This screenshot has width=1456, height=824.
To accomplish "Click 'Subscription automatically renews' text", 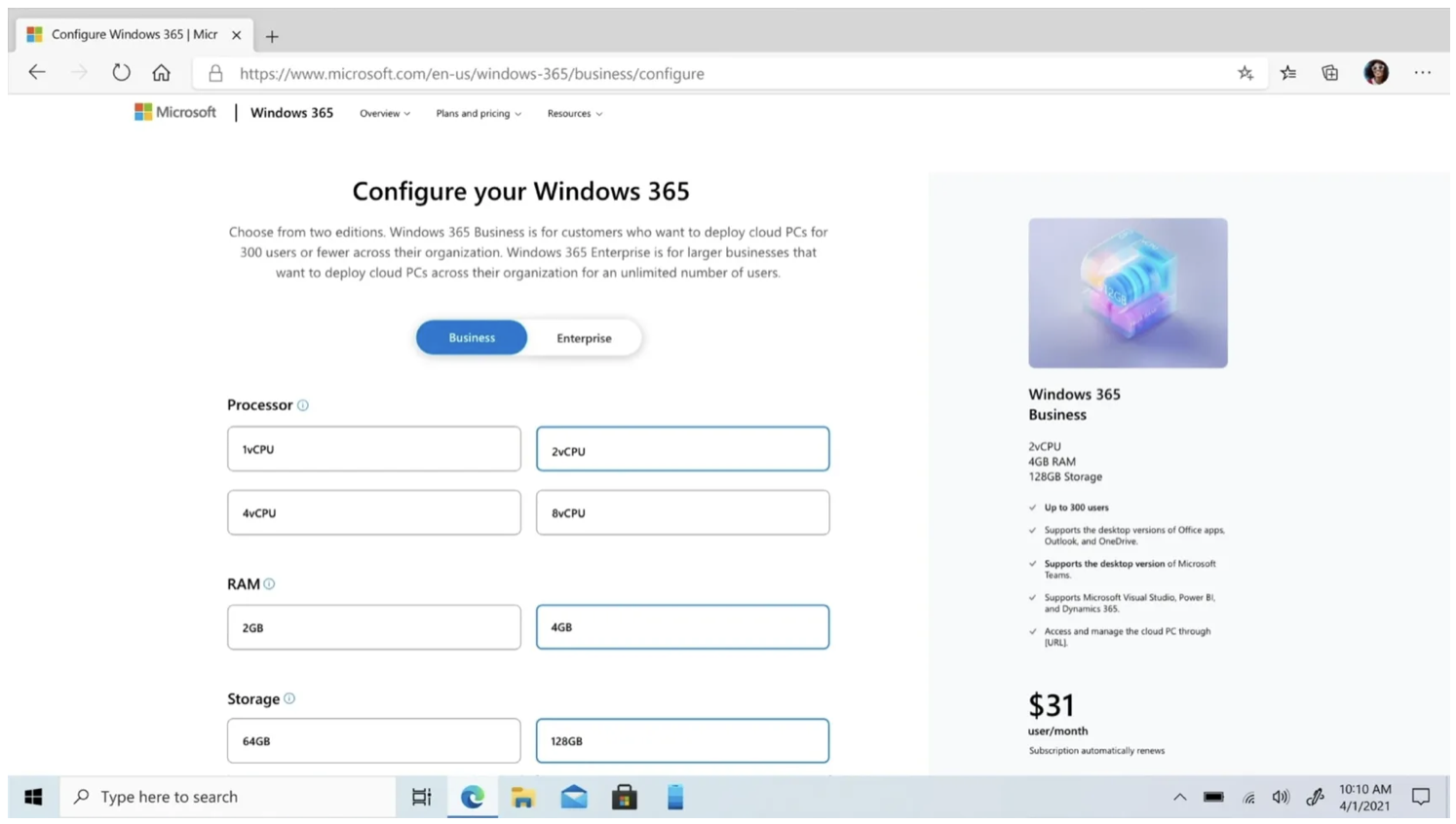I will coord(1096,751).
